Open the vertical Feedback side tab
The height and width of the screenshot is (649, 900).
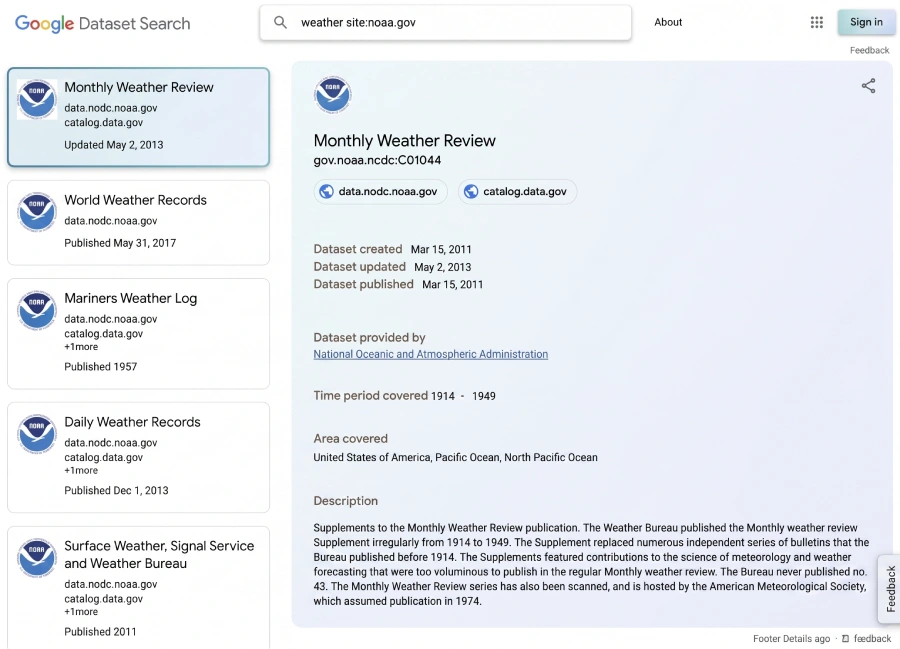tap(889, 589)
